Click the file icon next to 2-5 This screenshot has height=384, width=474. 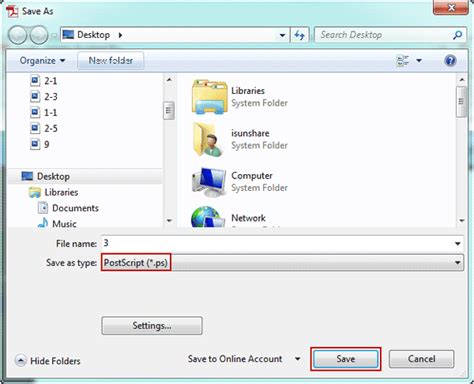point(35,128)
